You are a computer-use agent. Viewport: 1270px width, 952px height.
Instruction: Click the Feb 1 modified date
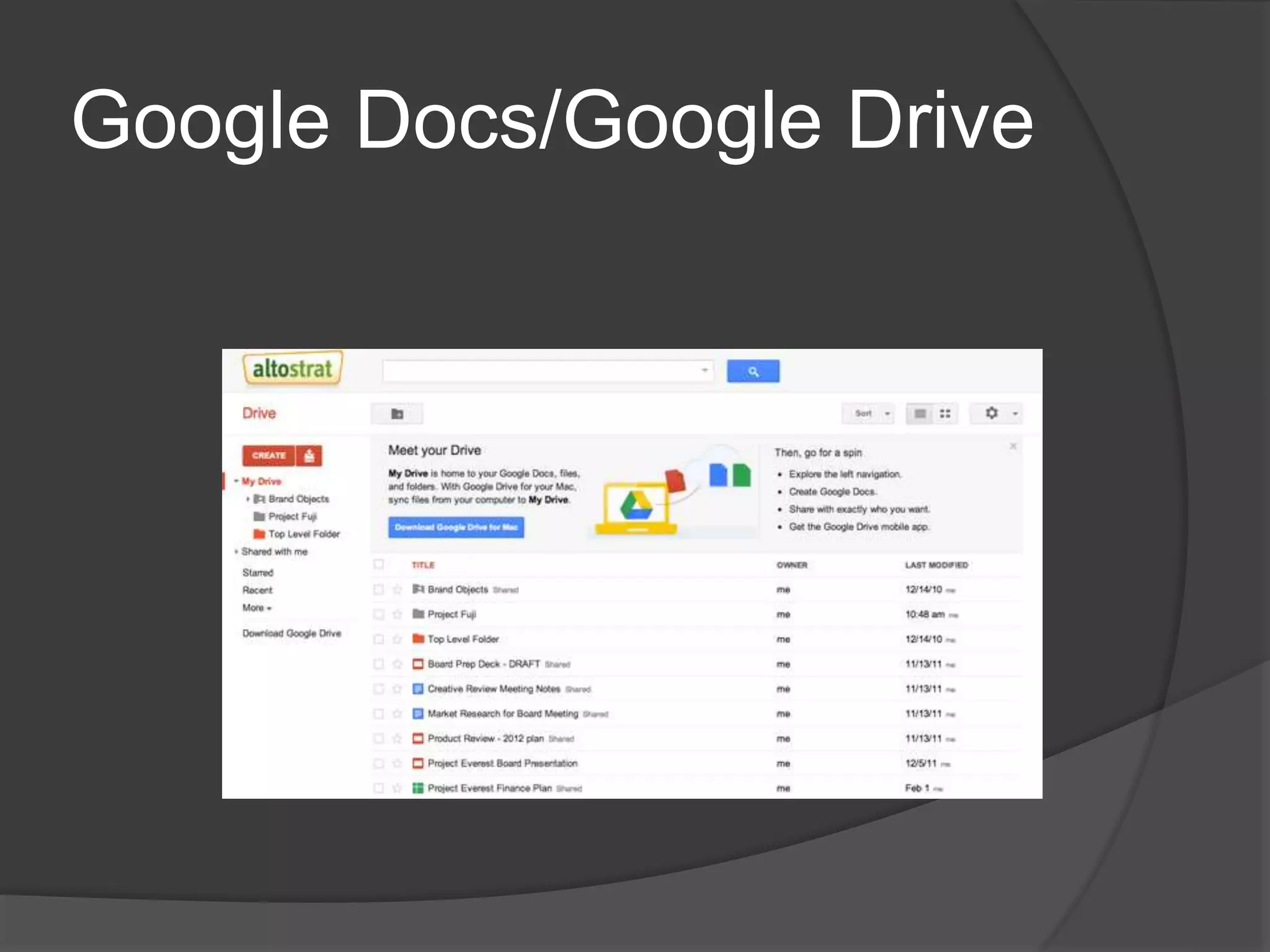[x=917, y=788]
